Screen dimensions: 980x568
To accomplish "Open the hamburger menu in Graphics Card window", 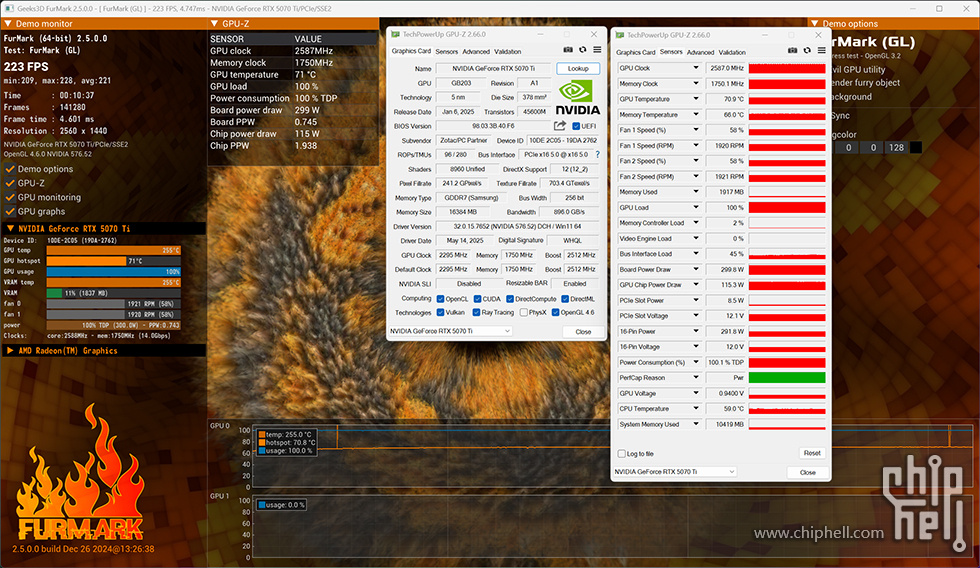I will pos(597,50).
